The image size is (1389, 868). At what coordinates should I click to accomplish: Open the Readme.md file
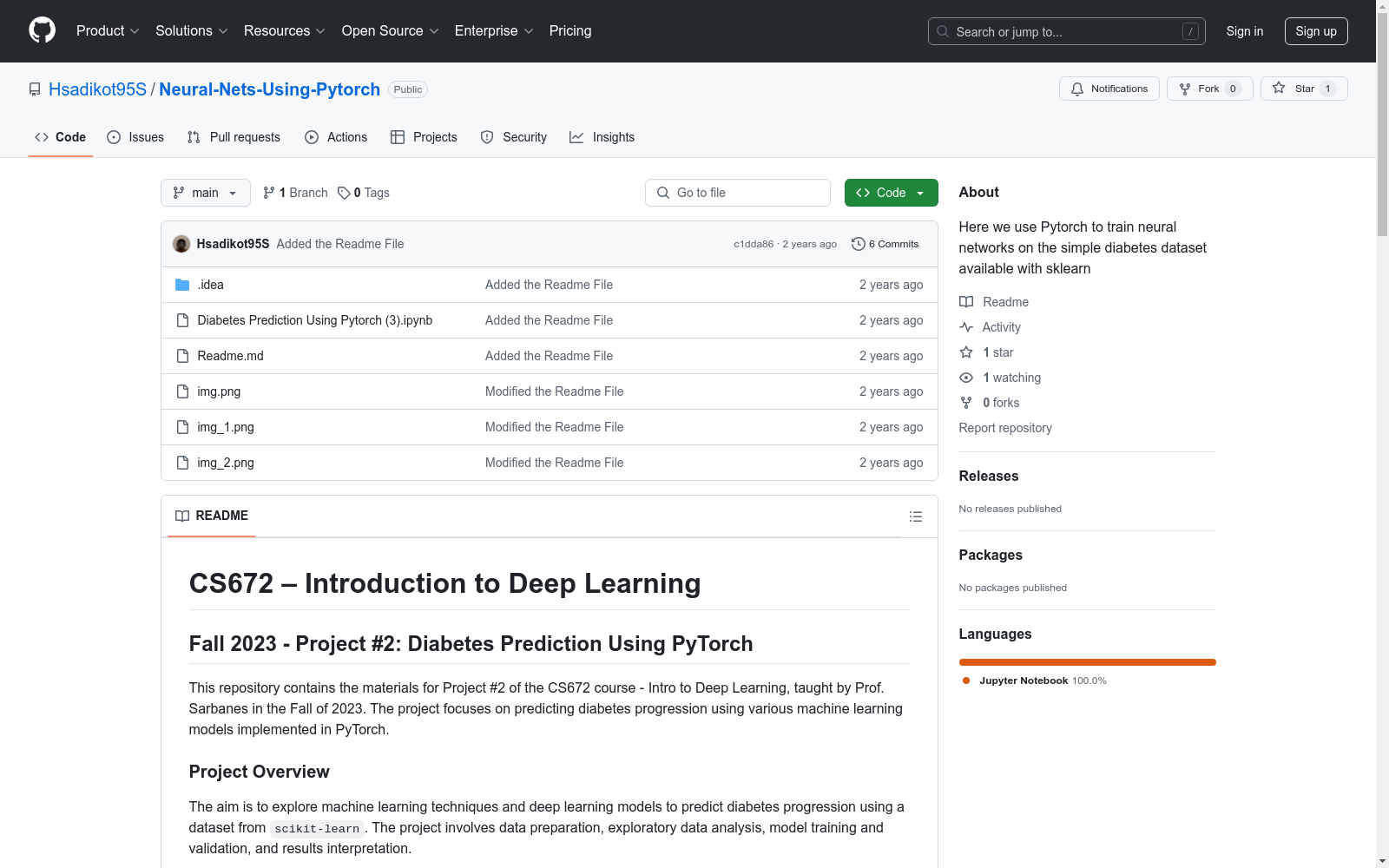230,356
